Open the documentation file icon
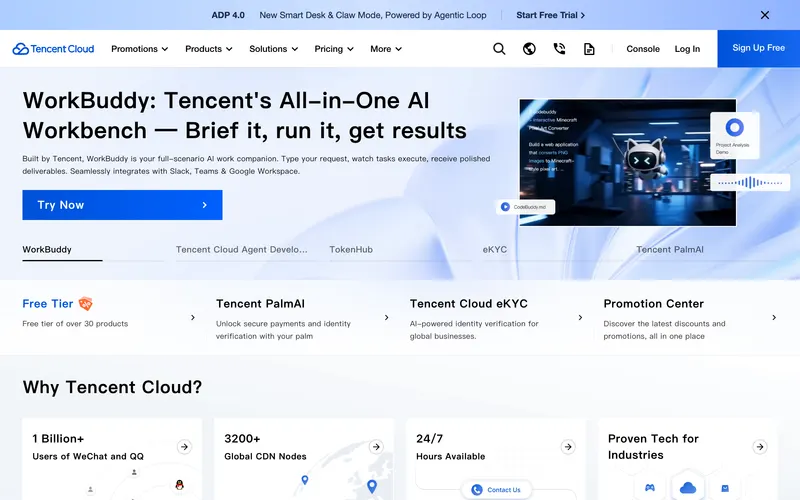 tap(589, 49)
